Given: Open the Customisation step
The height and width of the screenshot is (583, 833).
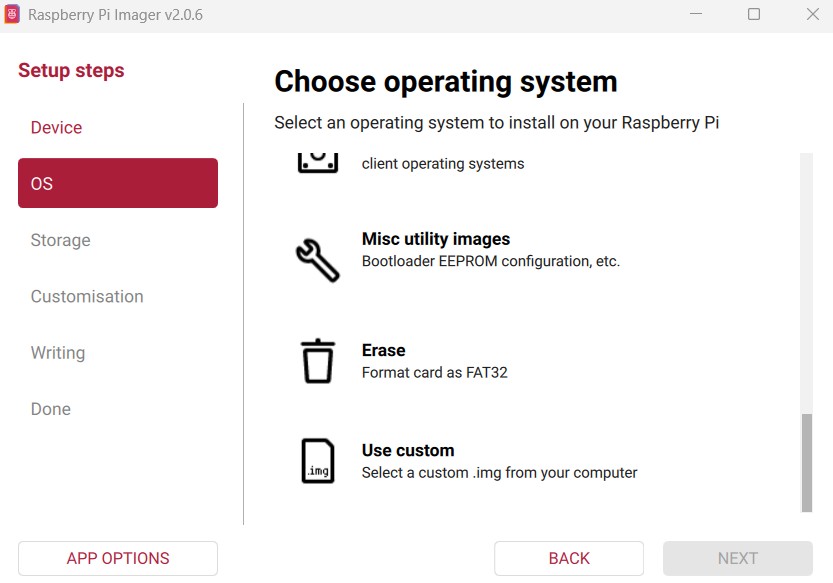Looking at the screenshot, I should (87, 297).
